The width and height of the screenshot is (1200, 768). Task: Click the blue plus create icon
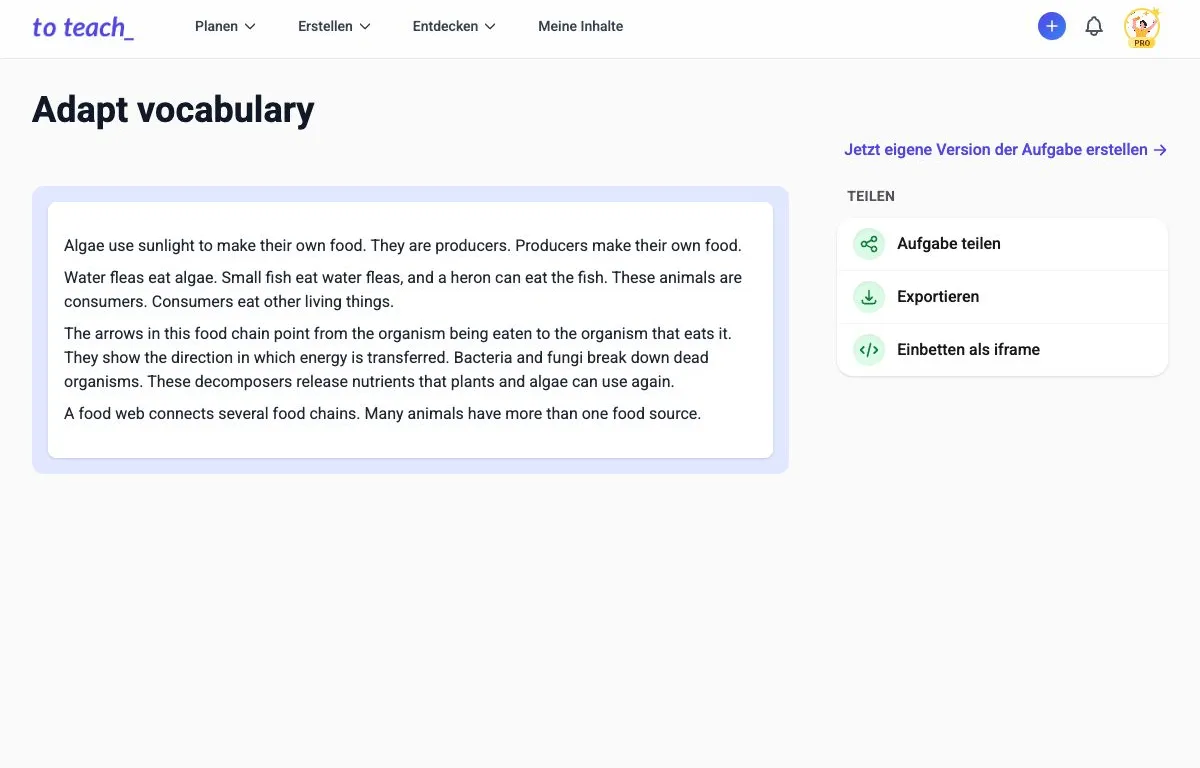(1051, 26)
